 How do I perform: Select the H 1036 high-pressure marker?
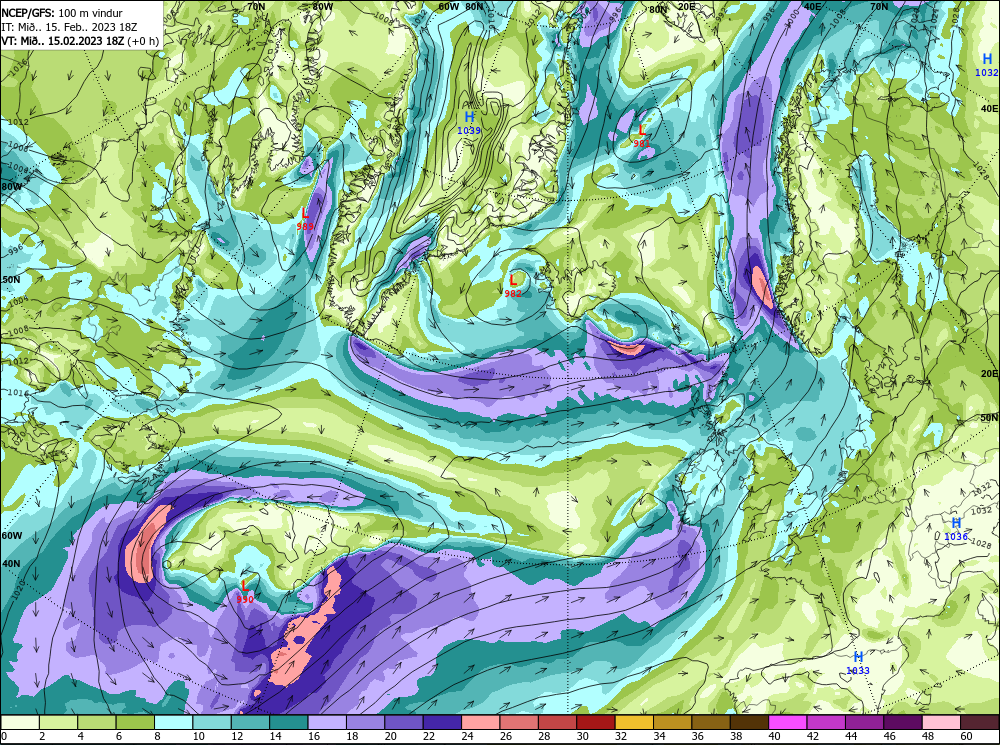click(x=956, y=529)
